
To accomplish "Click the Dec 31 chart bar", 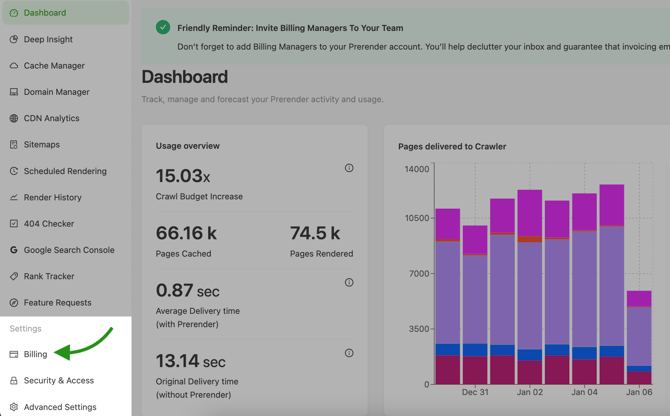I will pos(475,305).
